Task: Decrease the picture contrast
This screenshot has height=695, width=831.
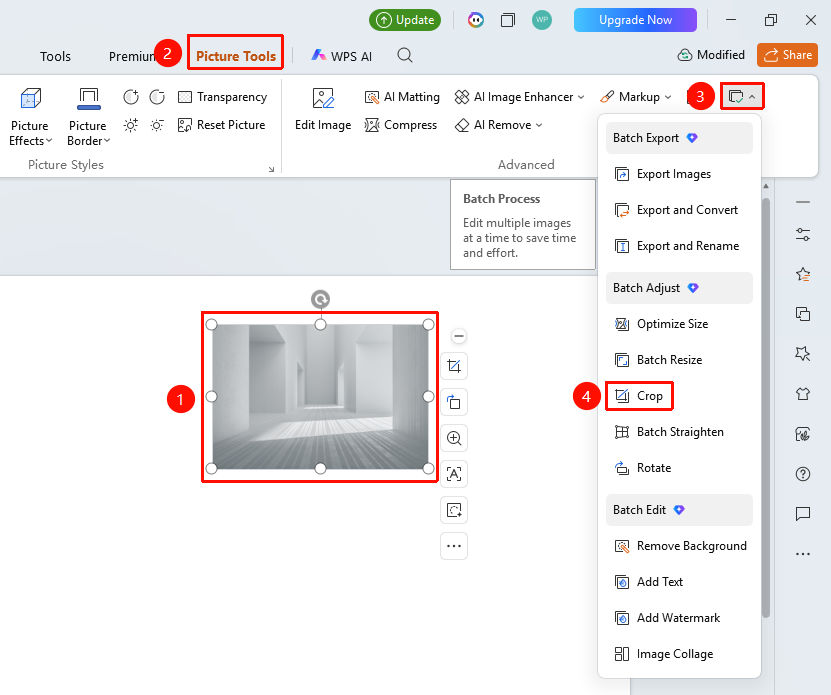Action: (157, 97)
